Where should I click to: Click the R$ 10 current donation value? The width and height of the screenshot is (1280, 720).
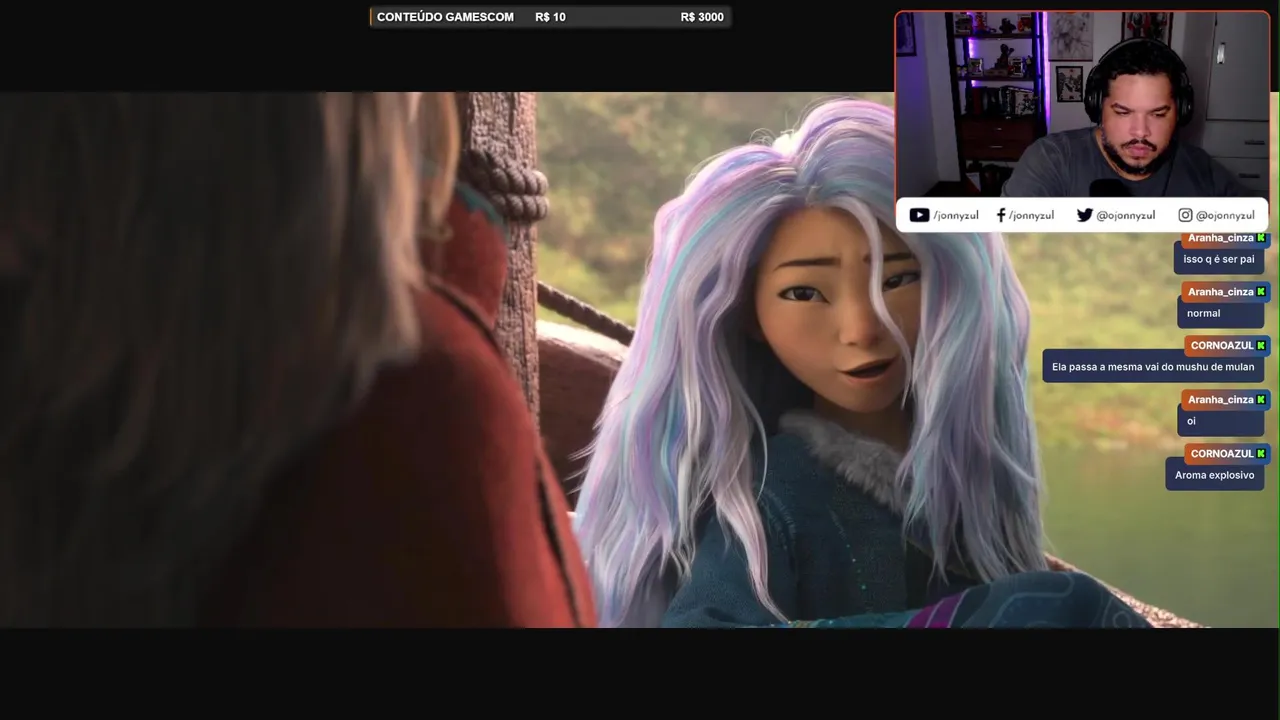coord(550,17)
